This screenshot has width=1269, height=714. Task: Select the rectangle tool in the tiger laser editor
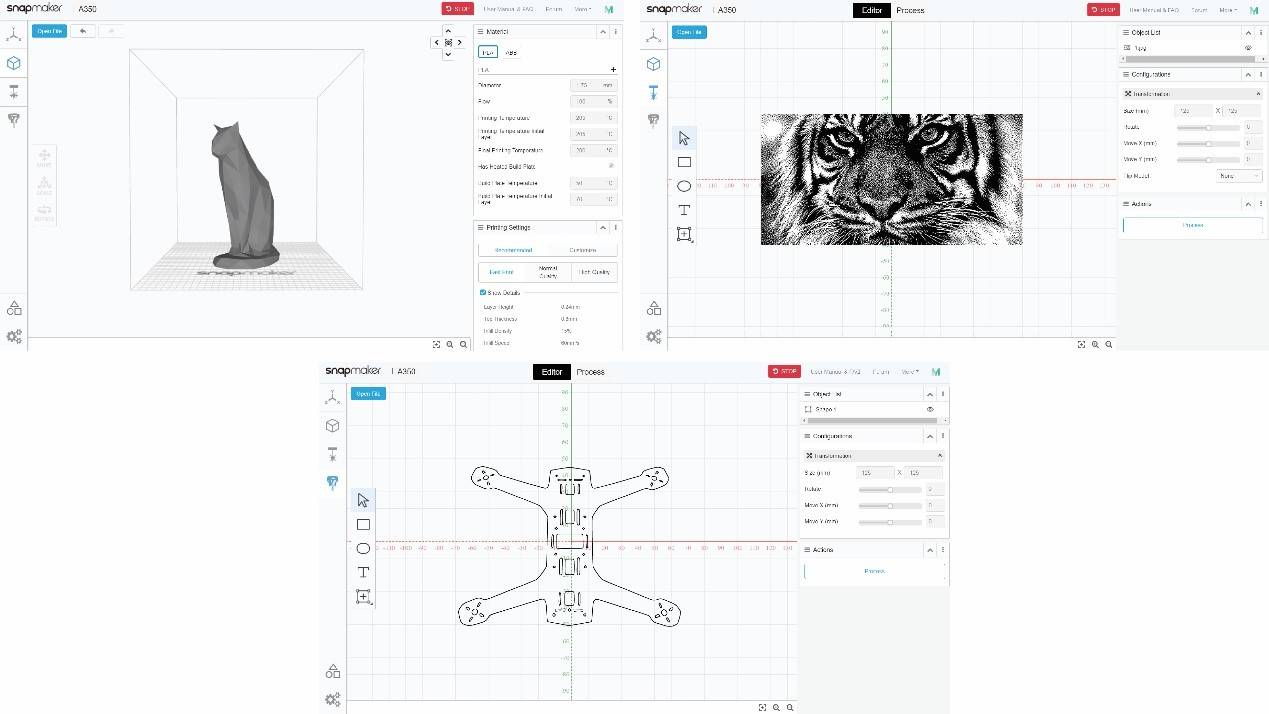684,162
